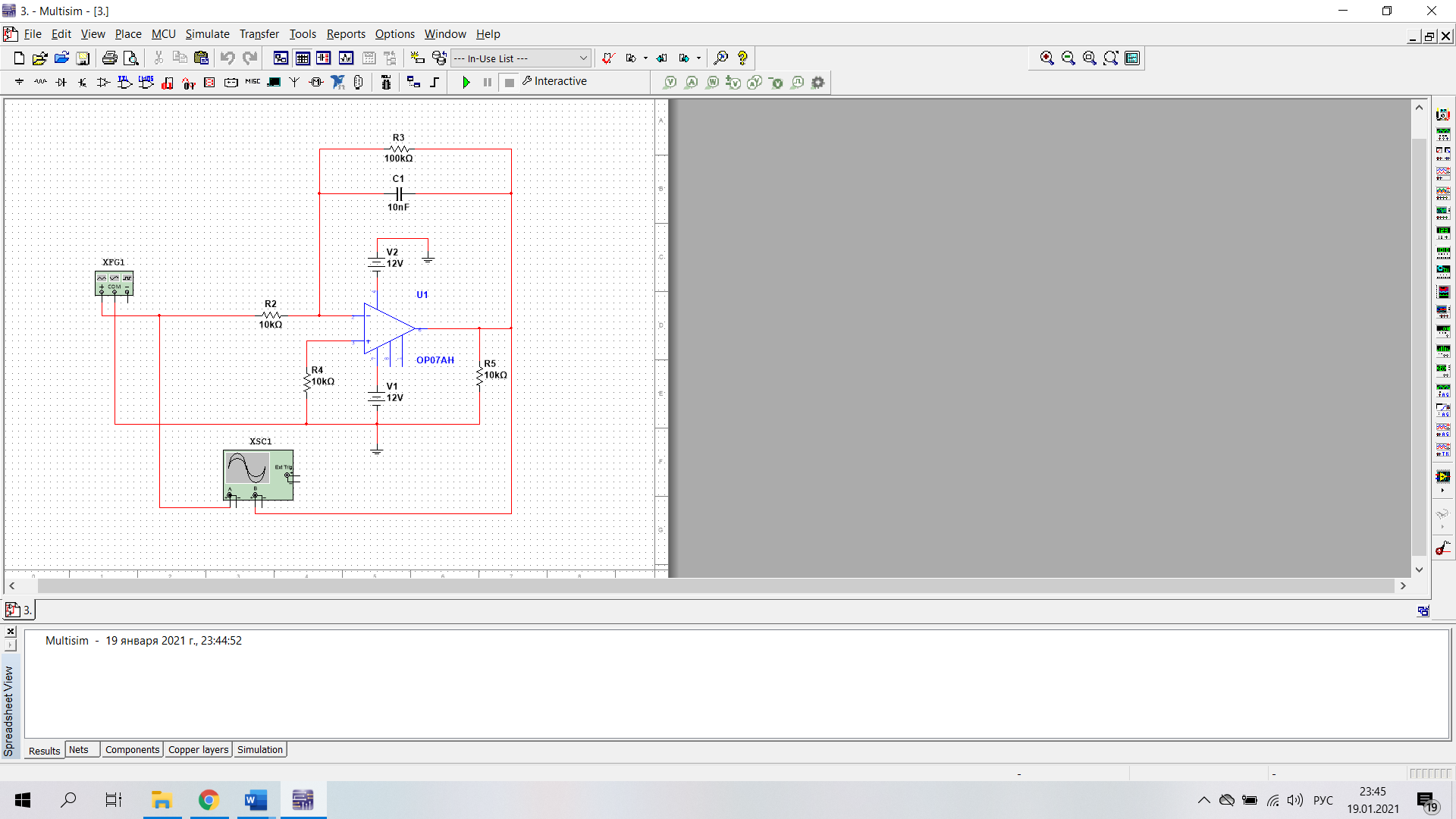This screenshot has height=819, width=1456.
Task: Open Microsoft Word from taskbar
Action: point(256,800)
